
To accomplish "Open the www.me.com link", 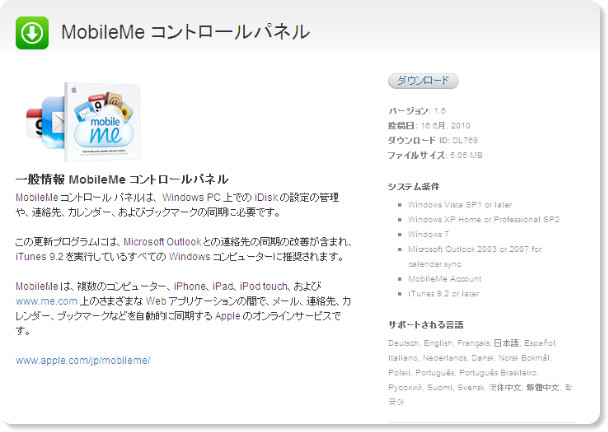I will pyautogui.click(x=47, y=301).
